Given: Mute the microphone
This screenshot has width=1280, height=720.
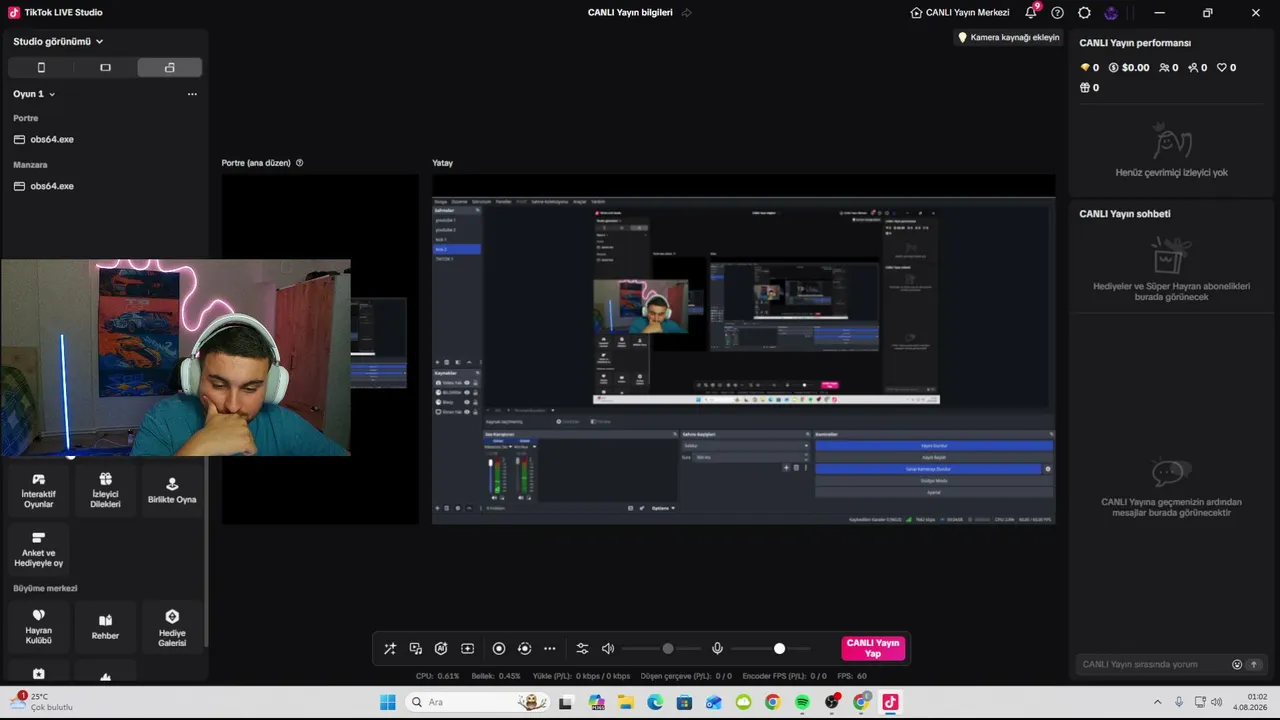Looking at the screenshot, I should (x=717, y=649).
